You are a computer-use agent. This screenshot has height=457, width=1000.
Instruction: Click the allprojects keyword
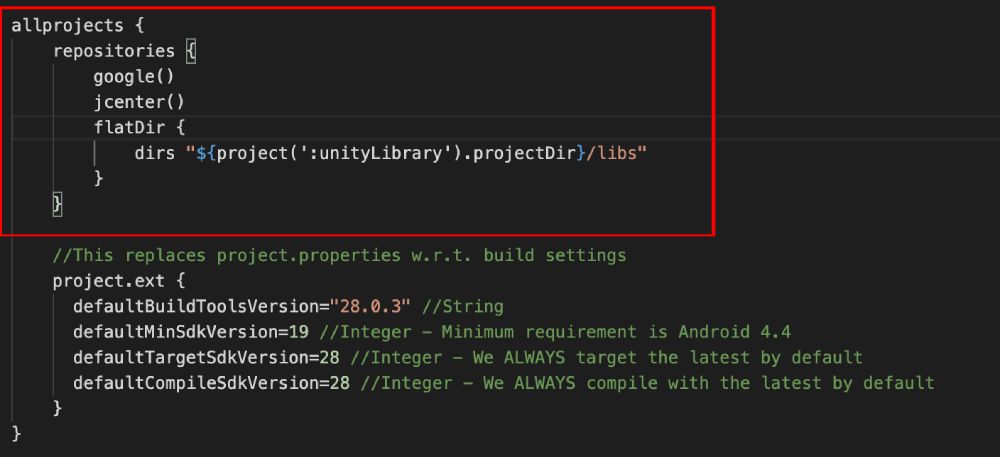(x=67, y=26)
